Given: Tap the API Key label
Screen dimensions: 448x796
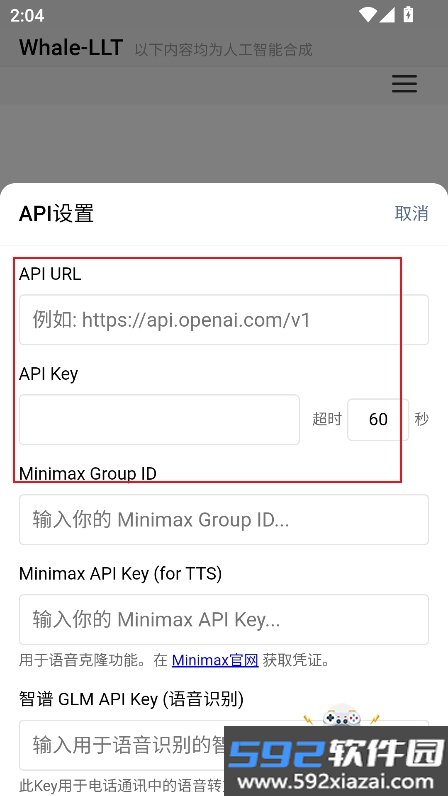Looking at the screenshot, I should 49,374.
